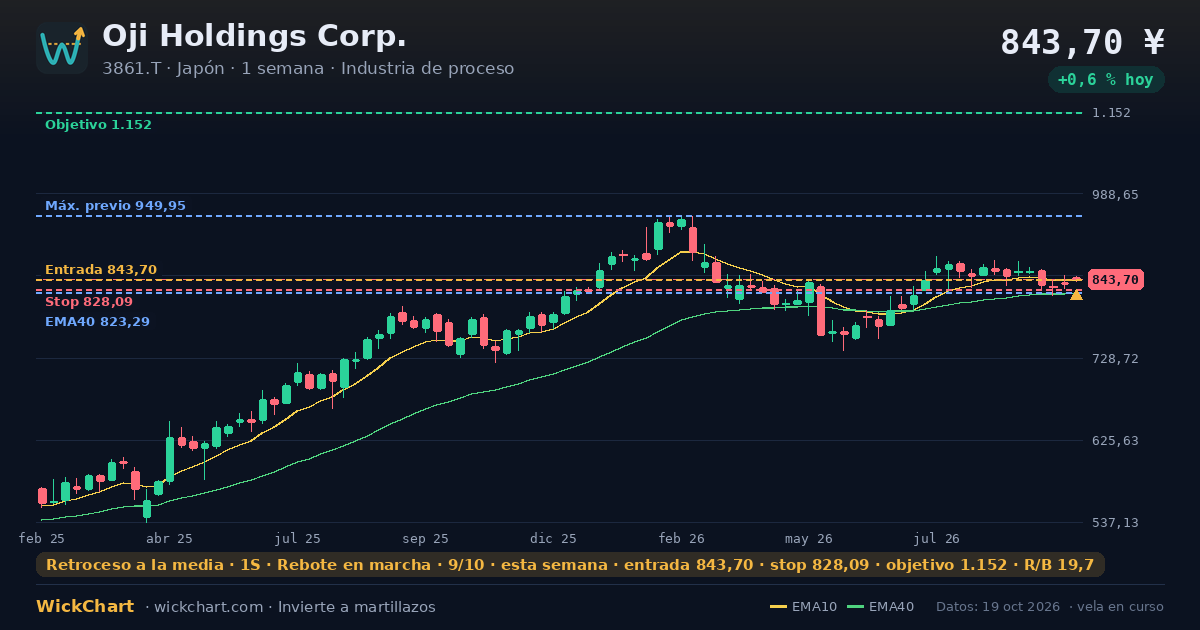1200x630 pixels.
Task: Click the 988,65 price axis value
Action: [x=1116, y=194]
